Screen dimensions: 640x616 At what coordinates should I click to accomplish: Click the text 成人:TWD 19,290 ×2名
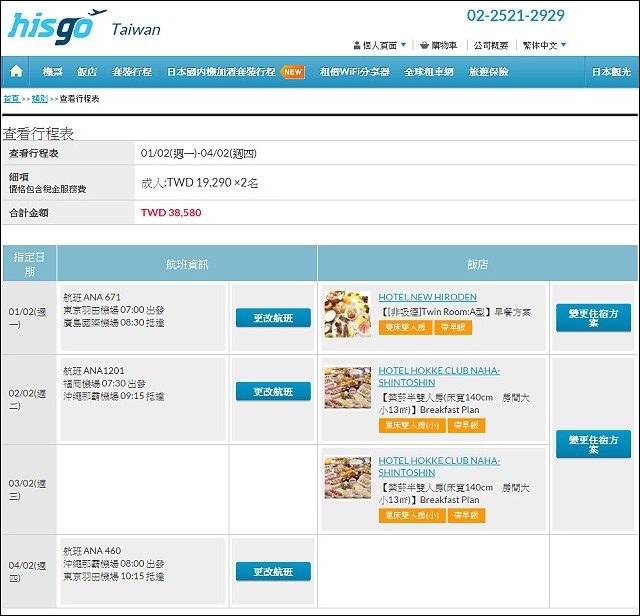point(200,182)
